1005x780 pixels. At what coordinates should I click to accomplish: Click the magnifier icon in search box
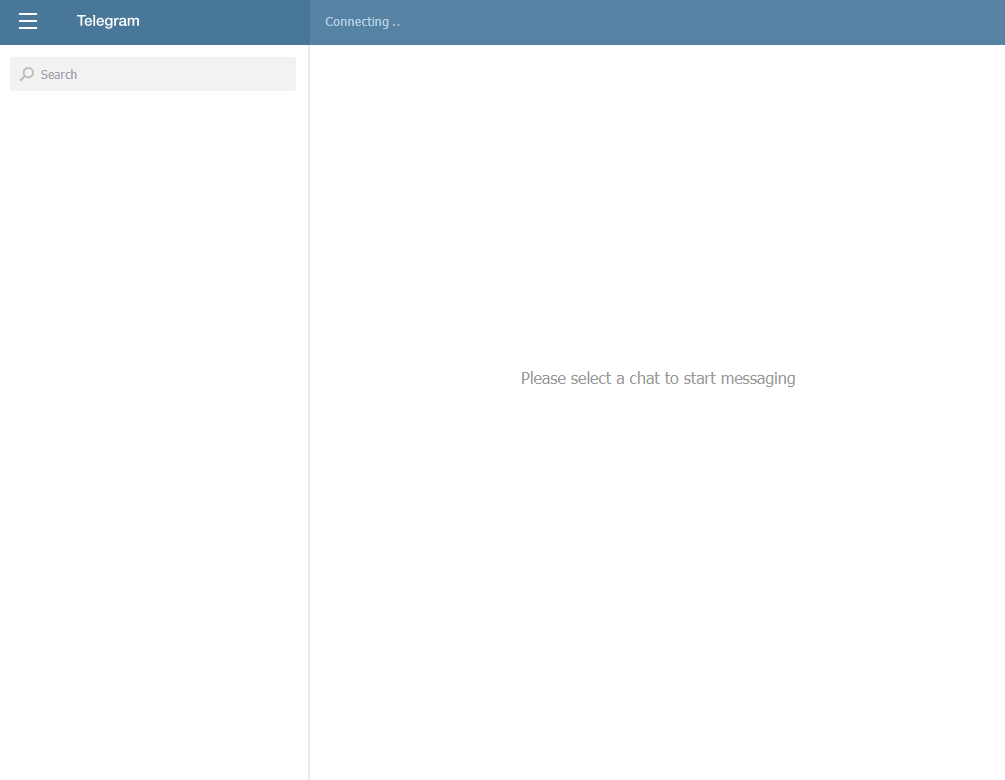click(27, 74)
